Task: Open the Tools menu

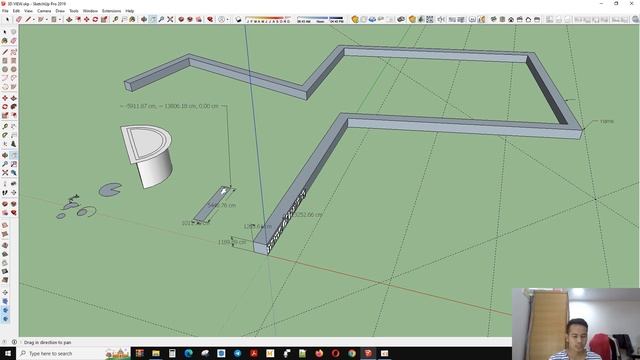Action: tap(74, 11)
